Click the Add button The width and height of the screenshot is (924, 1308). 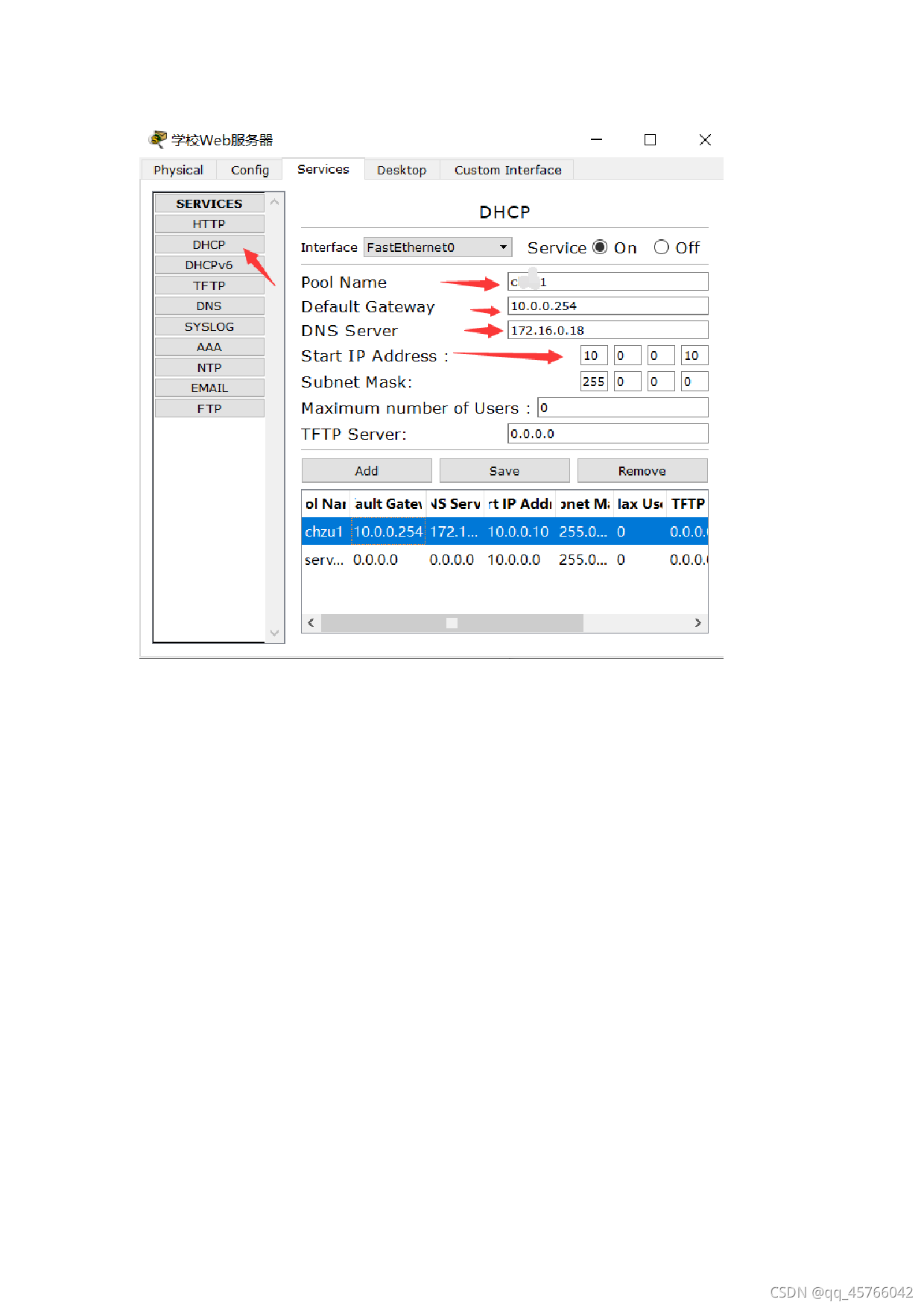(x=367, y=471)
